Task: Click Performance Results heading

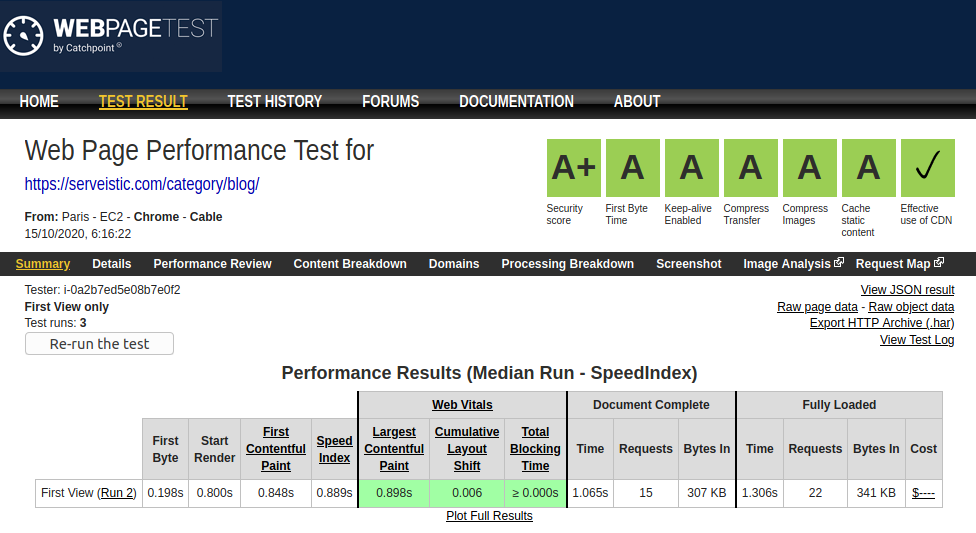Action: click(489, 373)
